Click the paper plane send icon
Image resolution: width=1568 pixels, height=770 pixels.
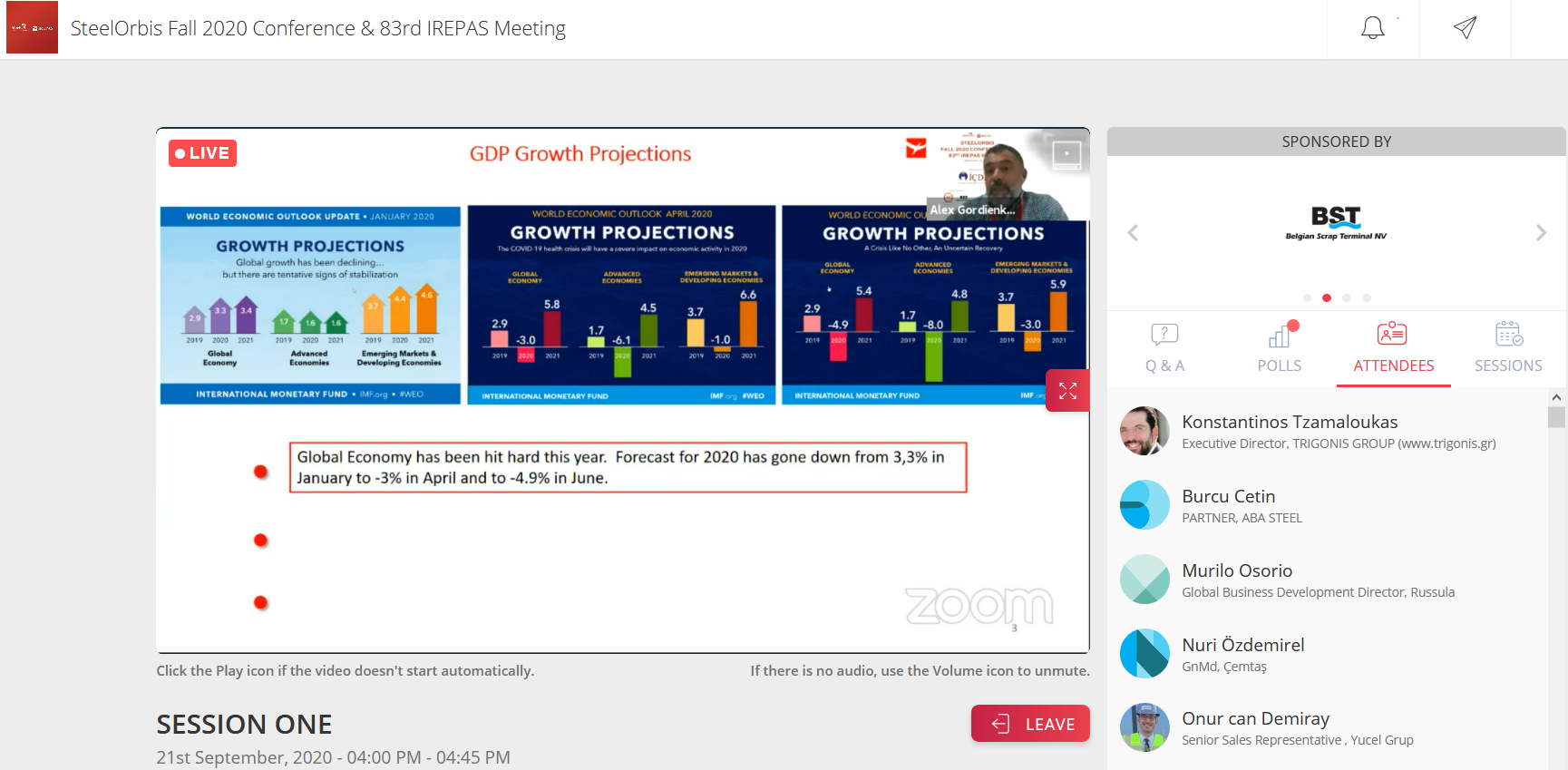click(x=1465, y=28)
